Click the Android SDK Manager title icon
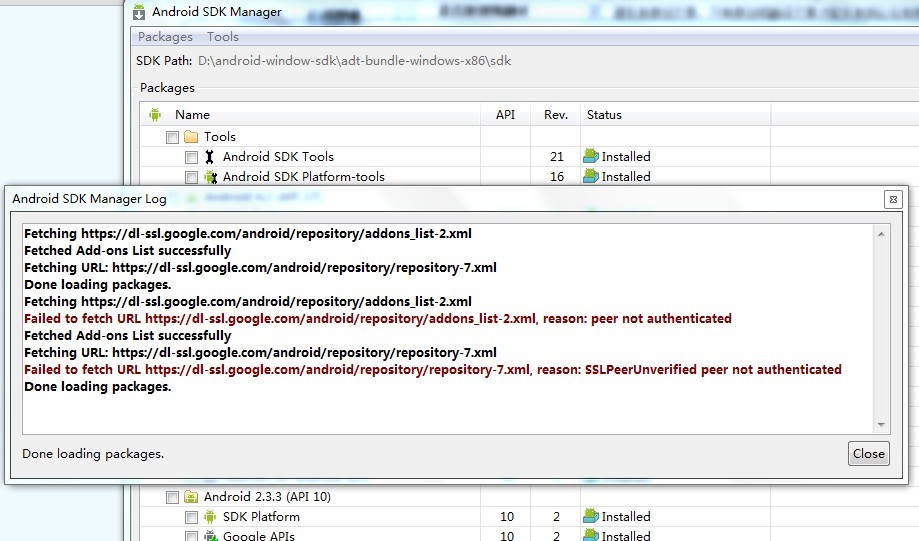 click(139, 12)
